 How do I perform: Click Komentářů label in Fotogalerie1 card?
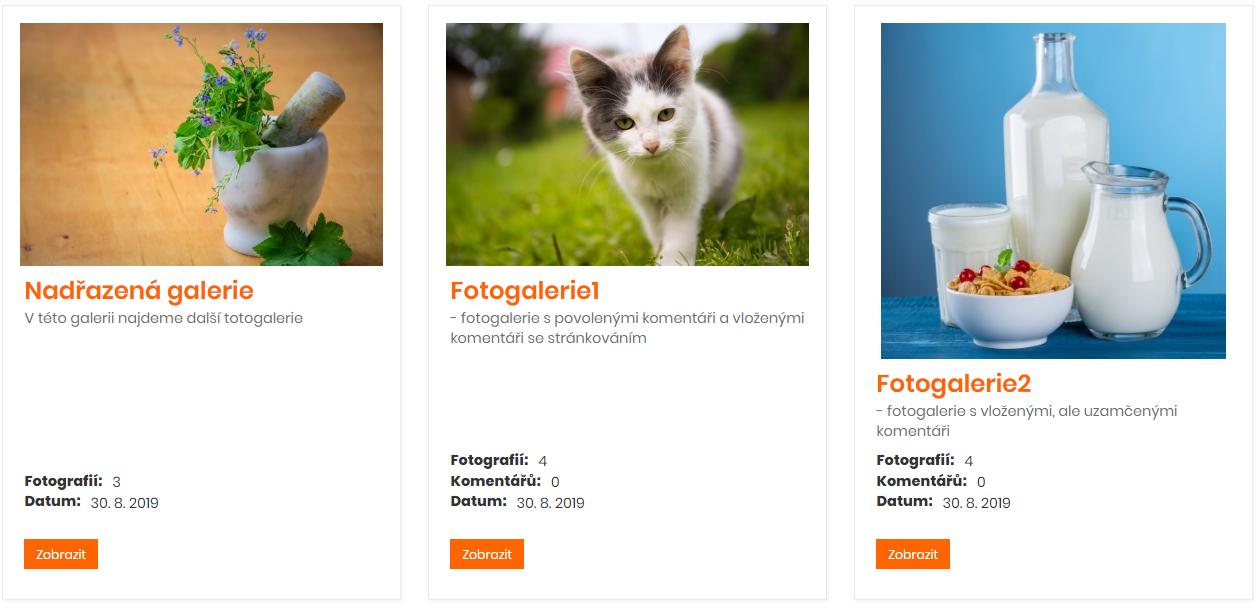pyautogui.click(x=495, y=481)
